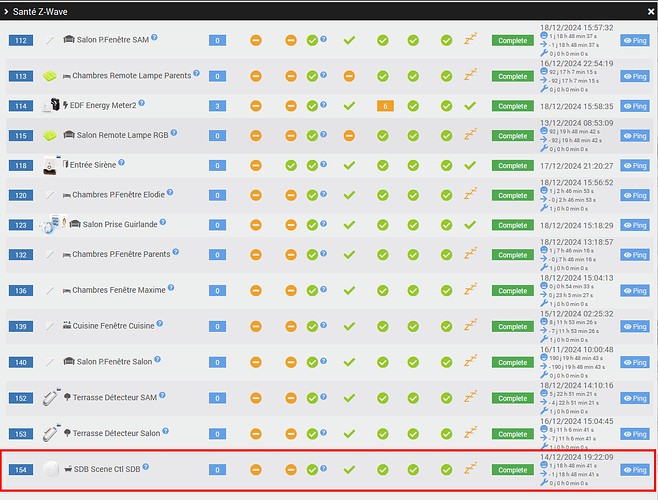The width and height of the screenshot is (658, 500).
Task: Click the Entrée Sirène device thumbnail
Action: [x=50, y=165]
